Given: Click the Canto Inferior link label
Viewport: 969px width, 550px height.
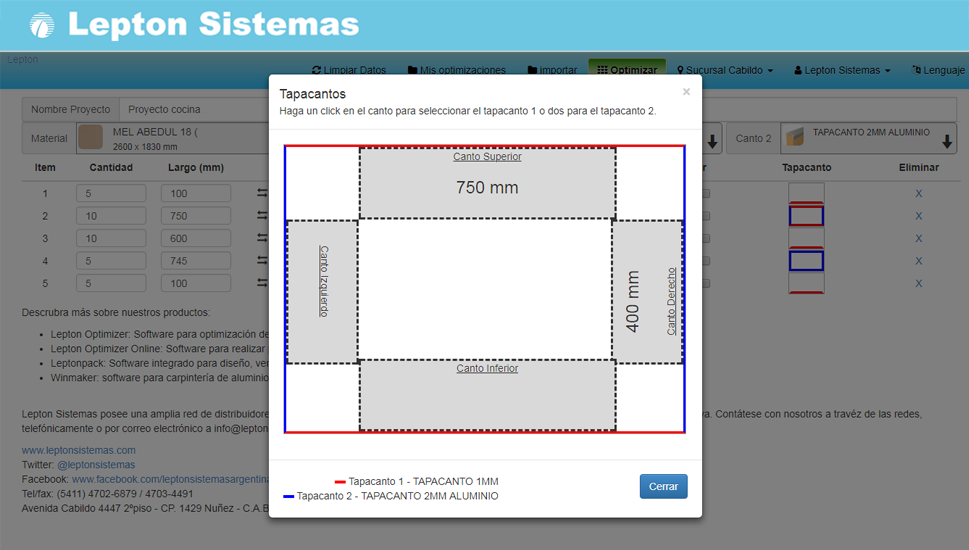Looking at the screenshot, I should (487, 368).
